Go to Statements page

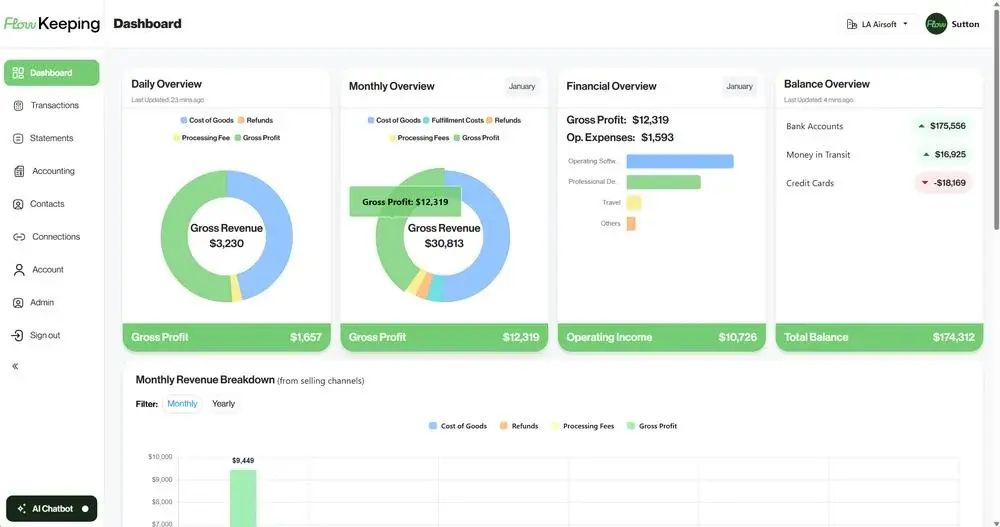click(x=52, y=138)
